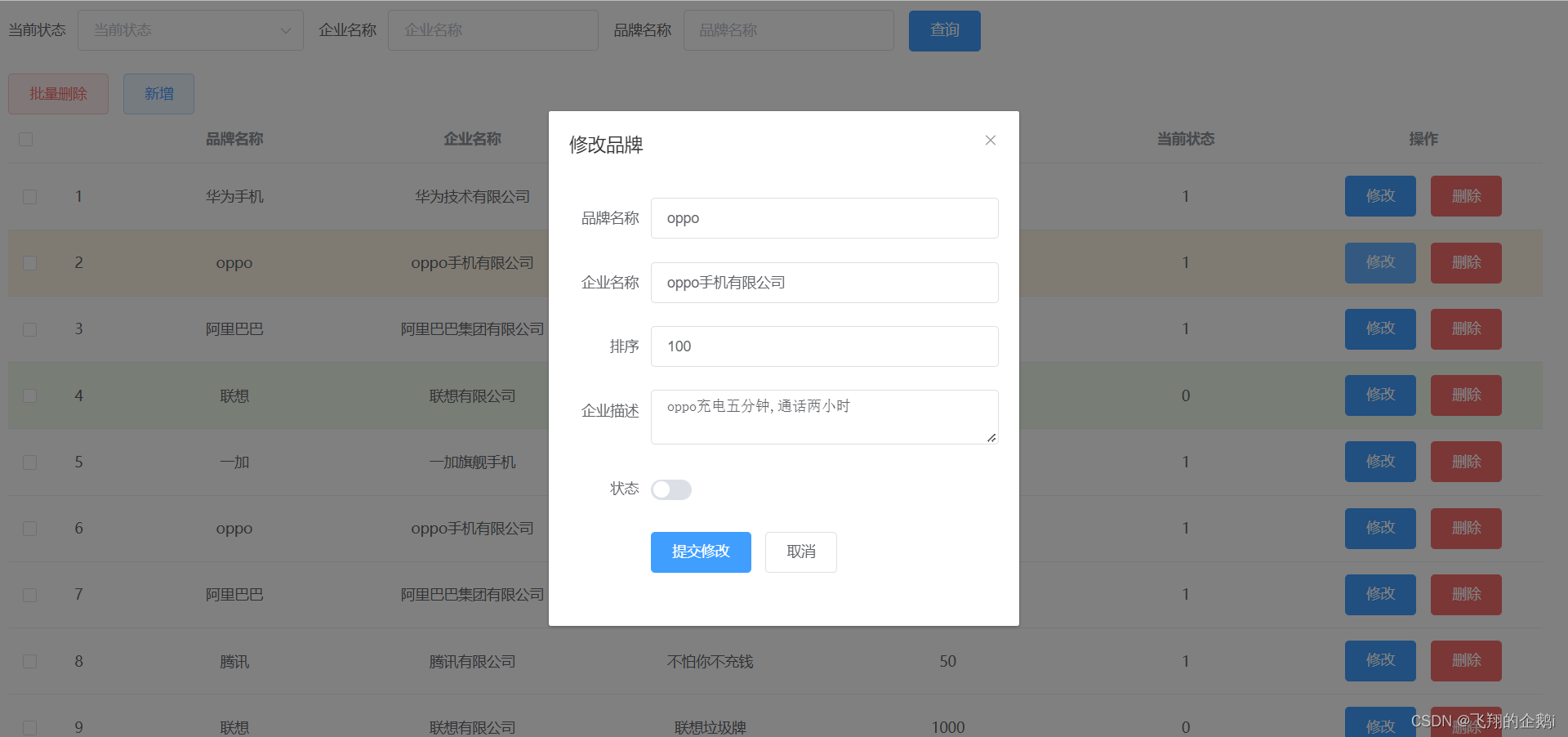This screenshot has height=737, width=1568.
Task: Check the row 2 oppo checkbox
Action: (30, 263)
